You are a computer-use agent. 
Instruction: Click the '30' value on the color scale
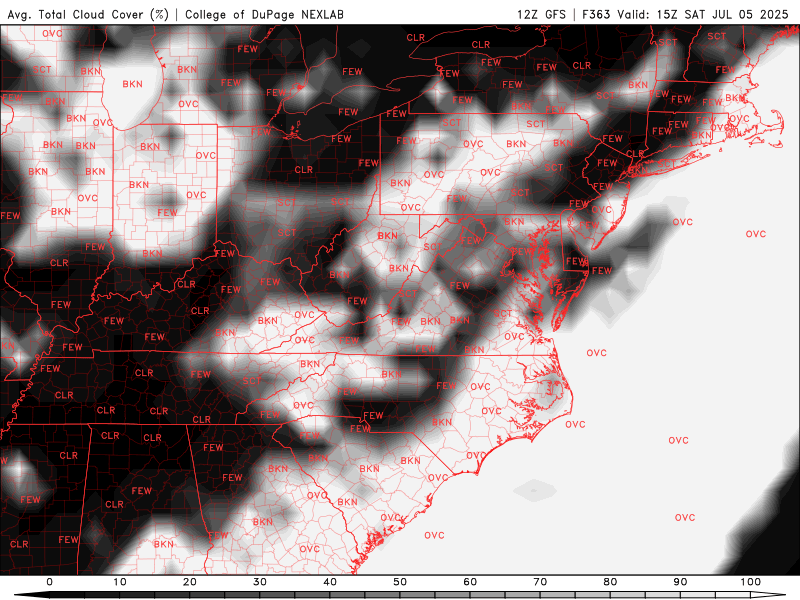(x=260, y=582)
